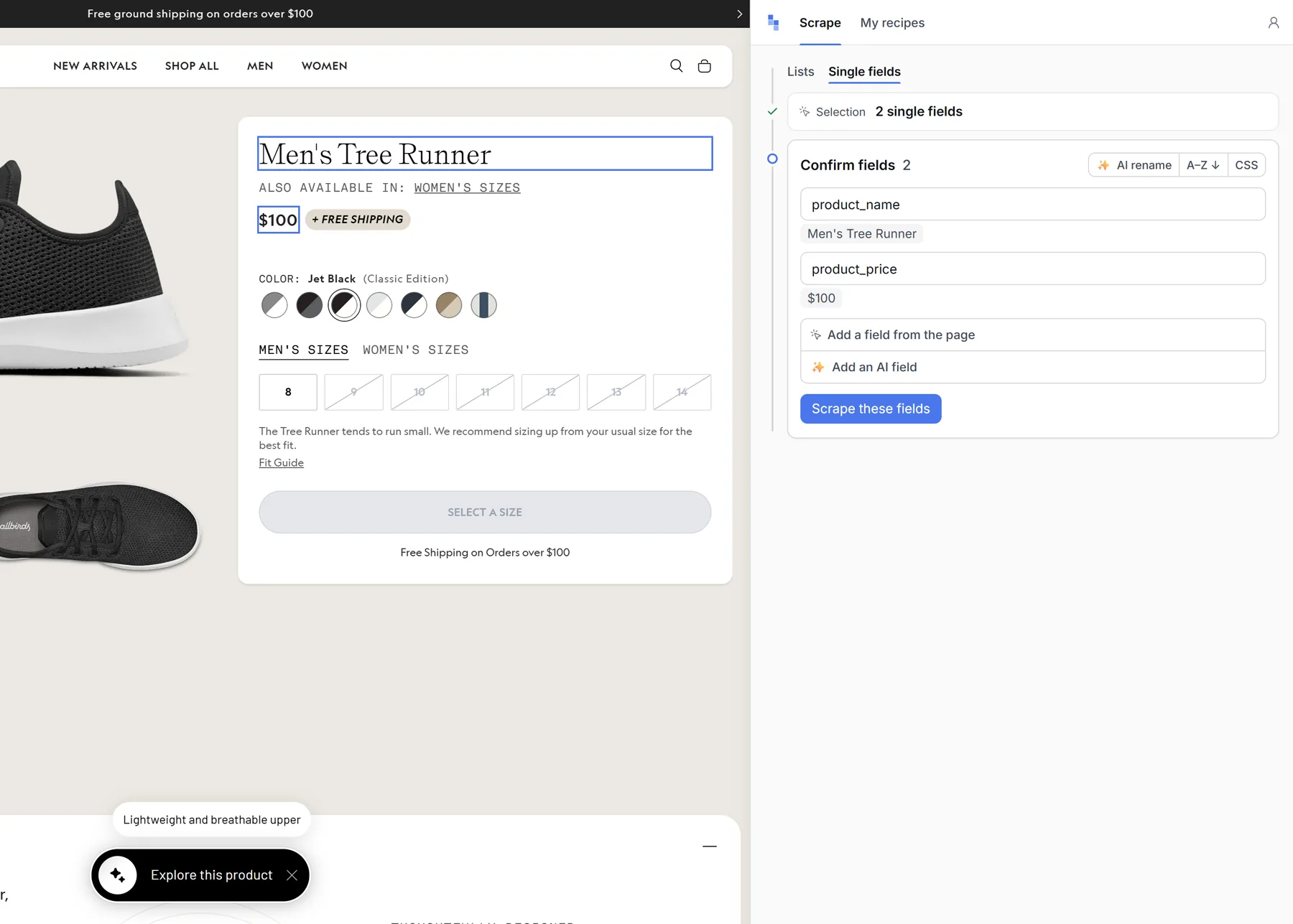Screen dimensions: 1293x924
Task: Select the first gray color swatch
Action: click(274, 305)
